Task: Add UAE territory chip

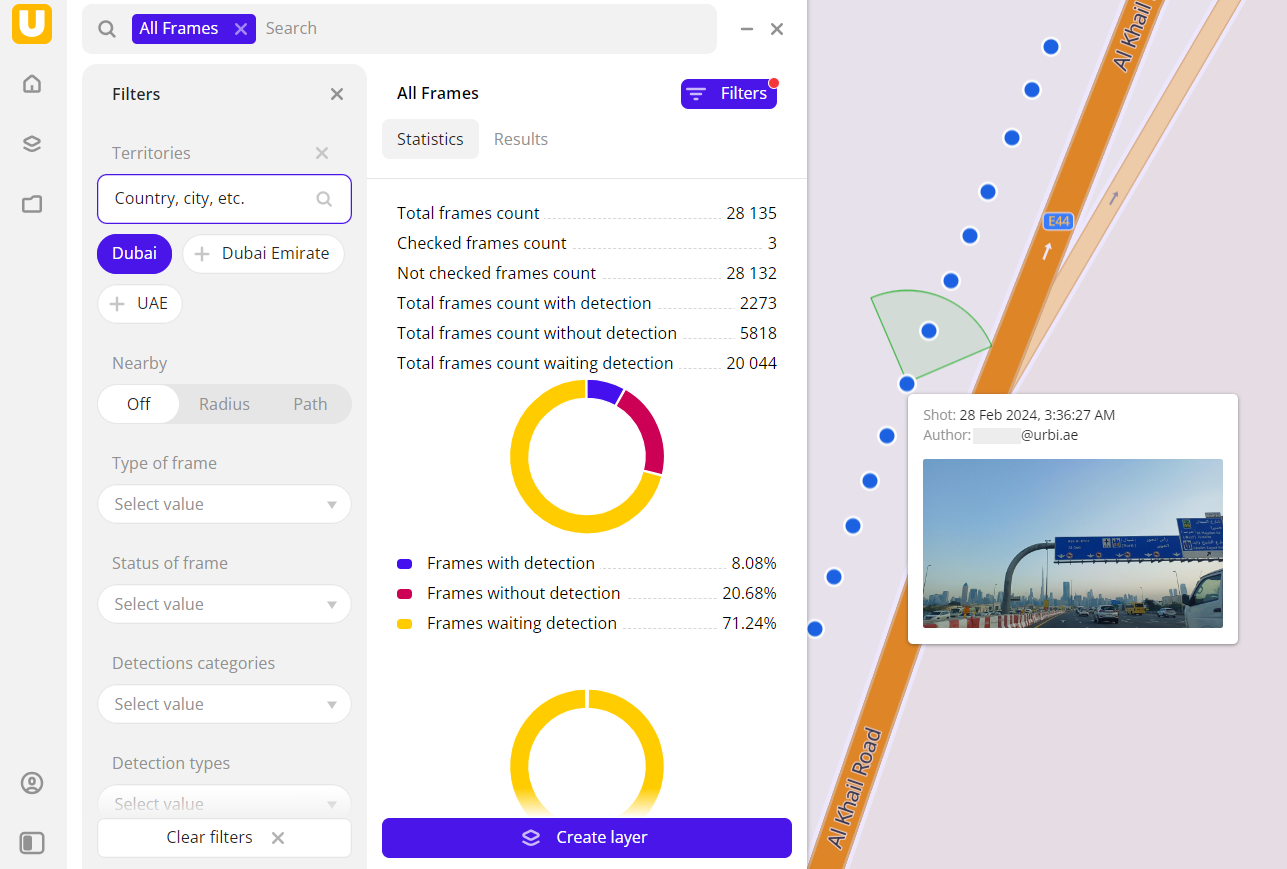Action: (x=140, y=304)
